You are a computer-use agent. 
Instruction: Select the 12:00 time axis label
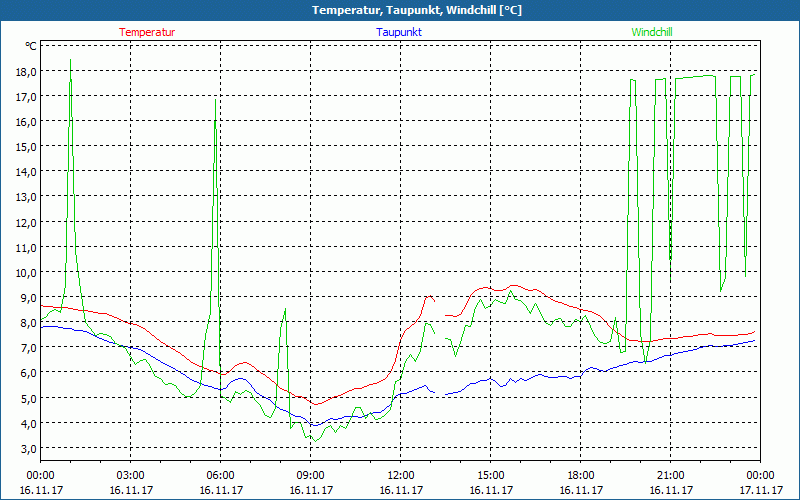point(400,475)
